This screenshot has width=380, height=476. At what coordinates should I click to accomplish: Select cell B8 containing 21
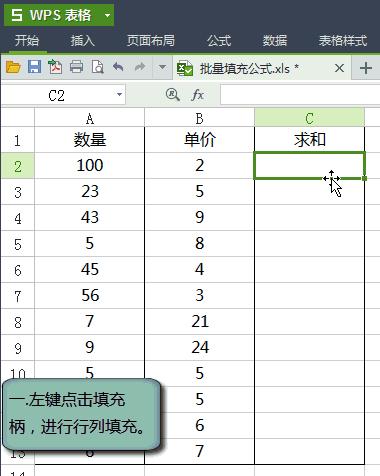(199, 322)
